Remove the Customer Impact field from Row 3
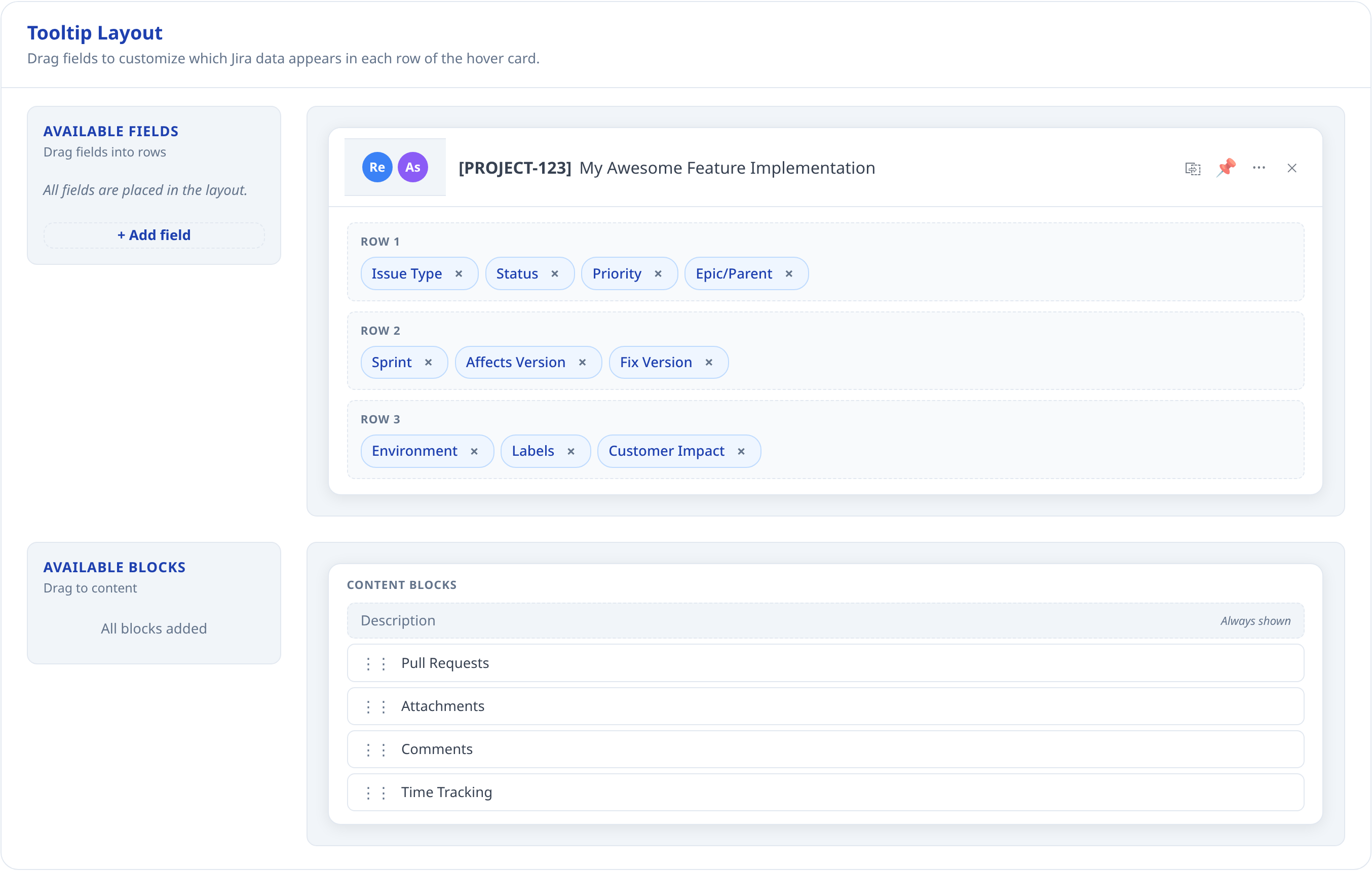The height and width of the screenshot is (871, 1372). pos(741,451)
